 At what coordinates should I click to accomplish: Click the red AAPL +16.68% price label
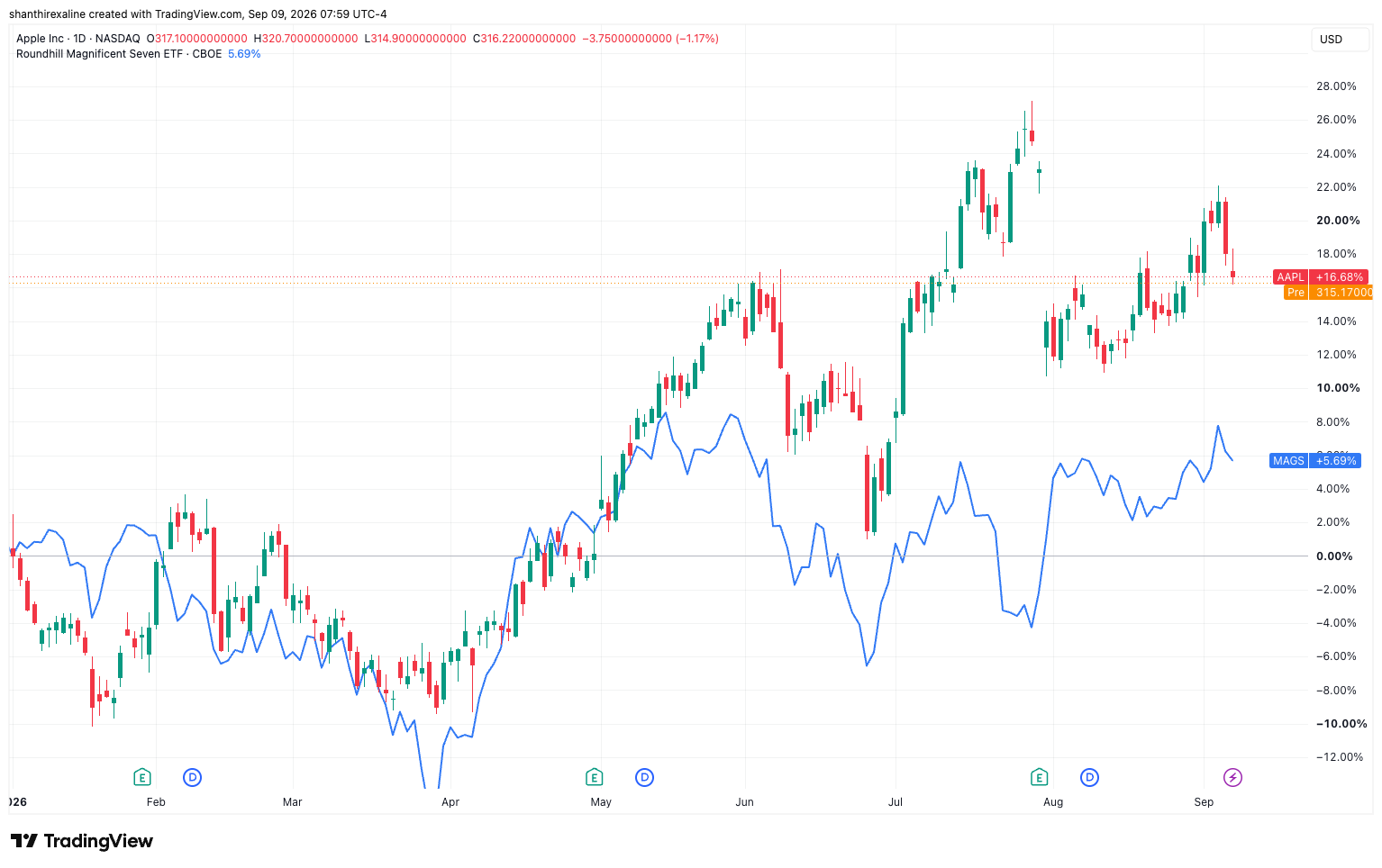(1321, 277)
